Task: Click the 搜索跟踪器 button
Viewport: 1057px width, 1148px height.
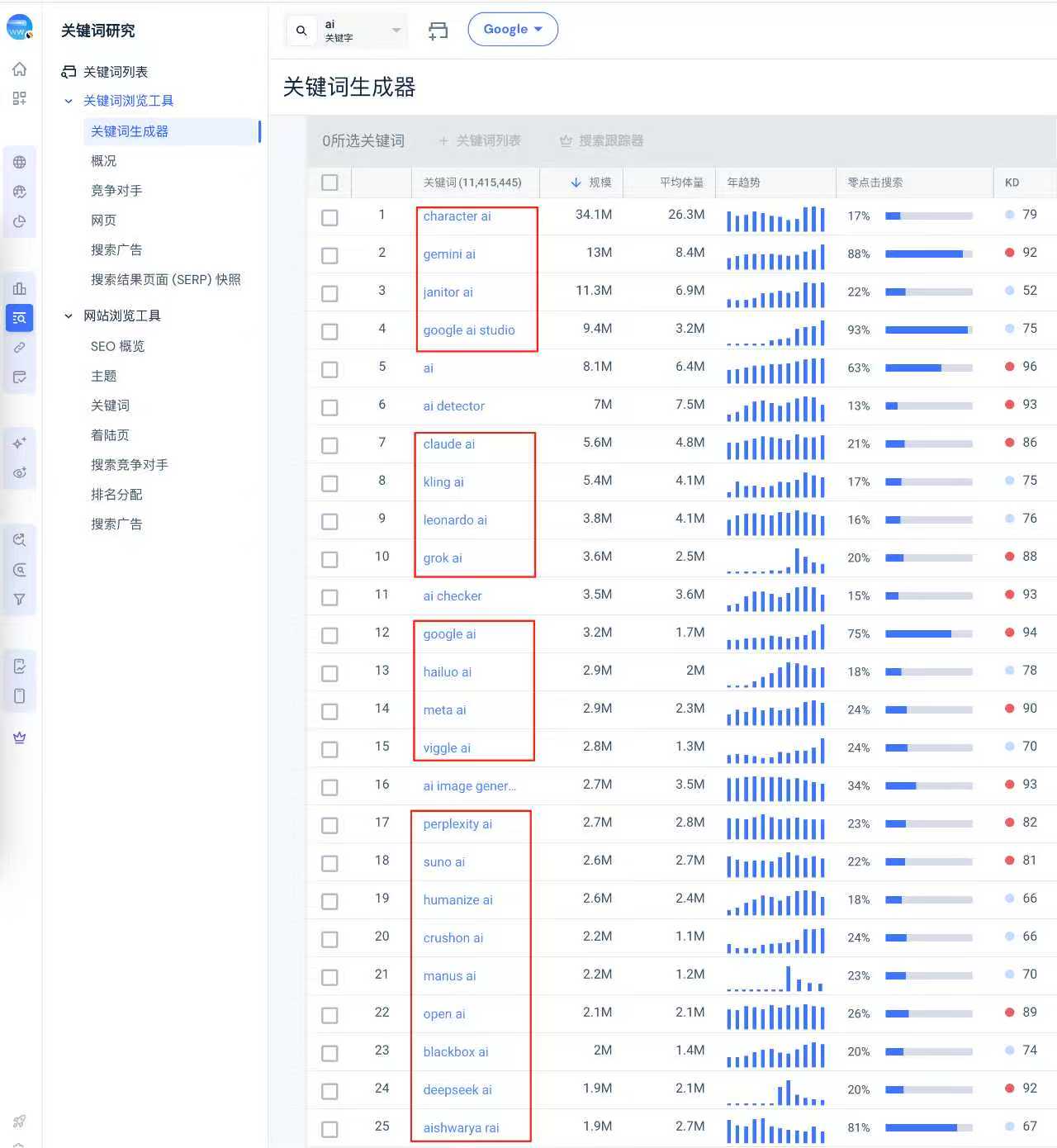Action: click(602, 141)
